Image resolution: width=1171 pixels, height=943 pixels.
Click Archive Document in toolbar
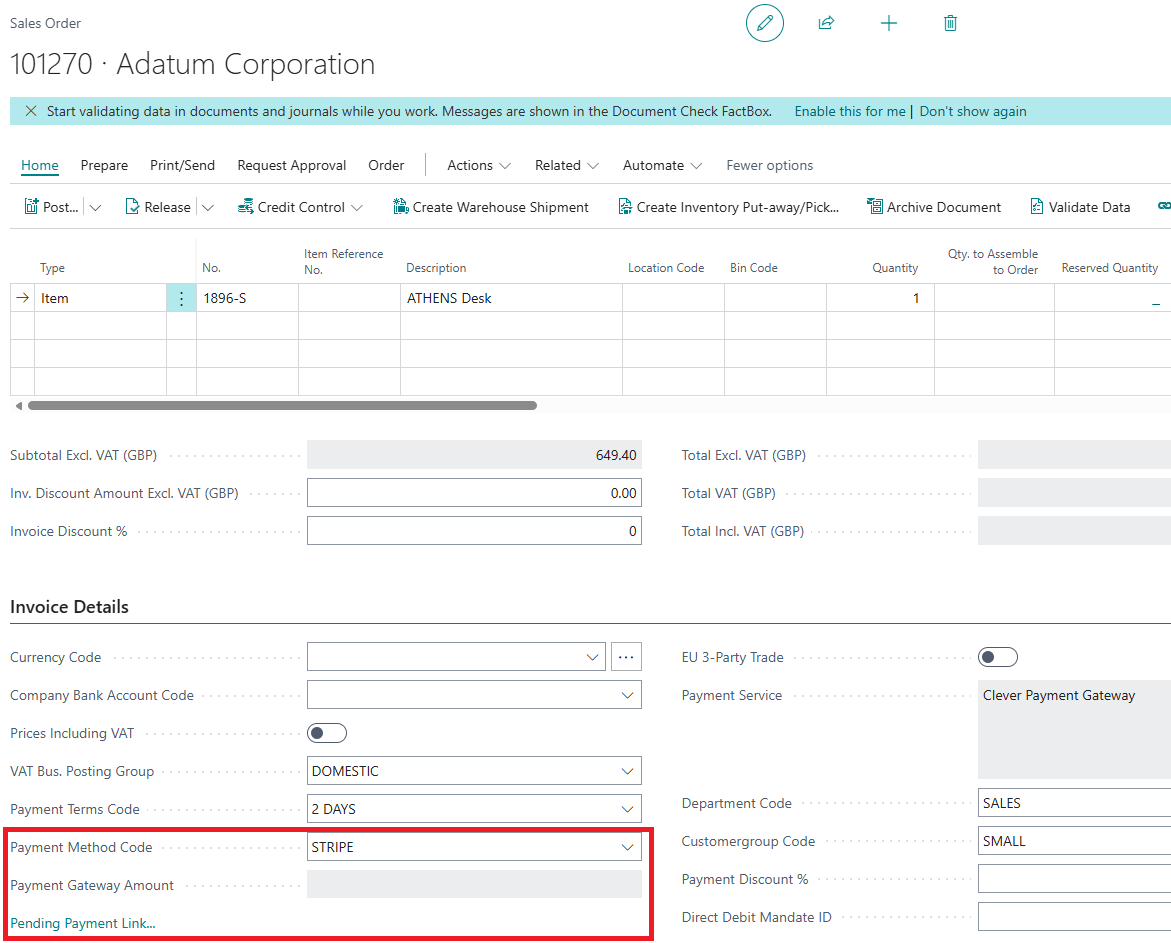point(933,207)
